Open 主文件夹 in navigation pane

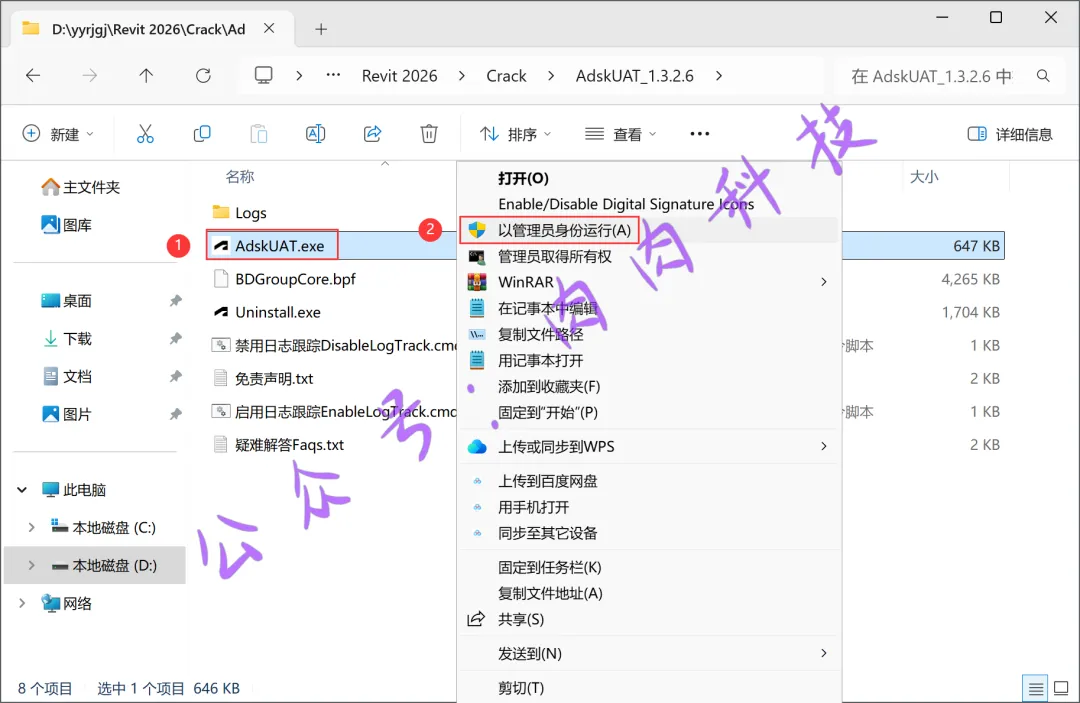(81, 187)
